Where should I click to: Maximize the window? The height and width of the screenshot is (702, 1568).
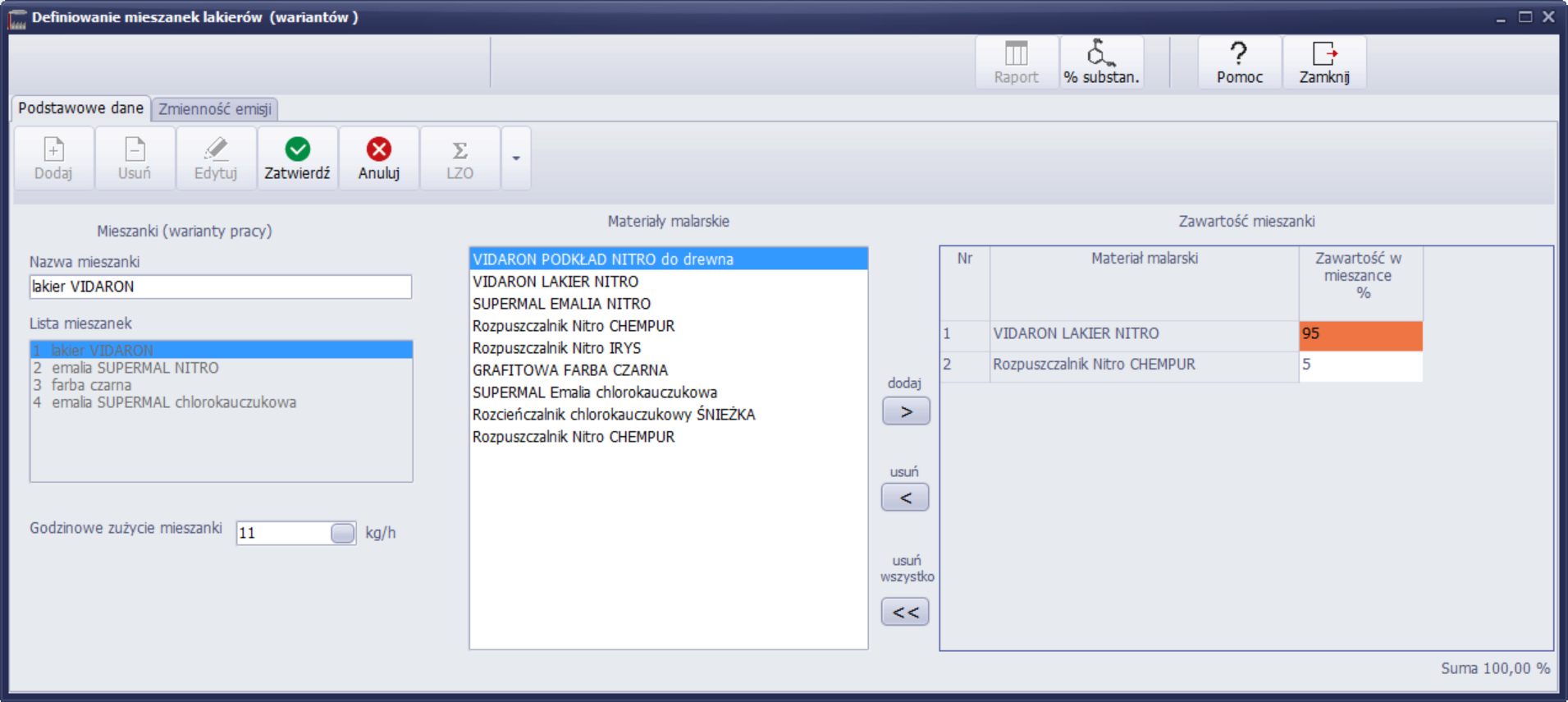tap(1525, 16)
